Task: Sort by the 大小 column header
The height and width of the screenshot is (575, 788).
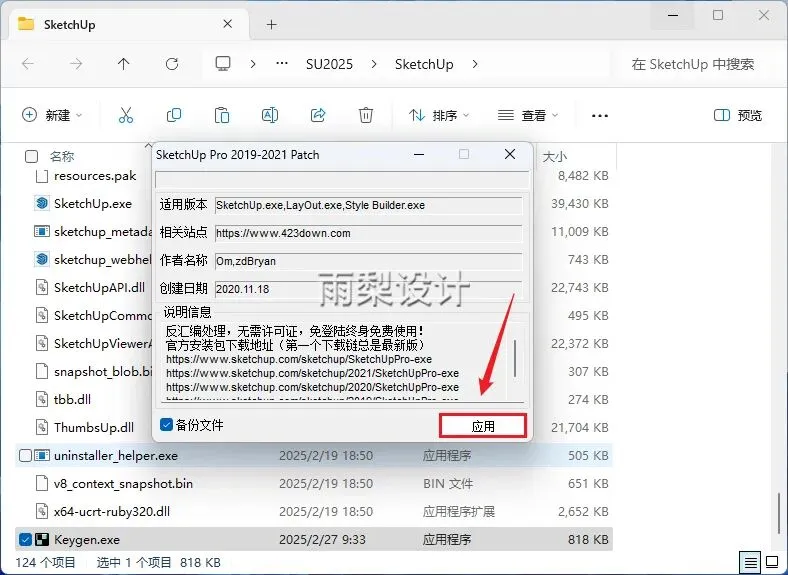Action: 555,156
